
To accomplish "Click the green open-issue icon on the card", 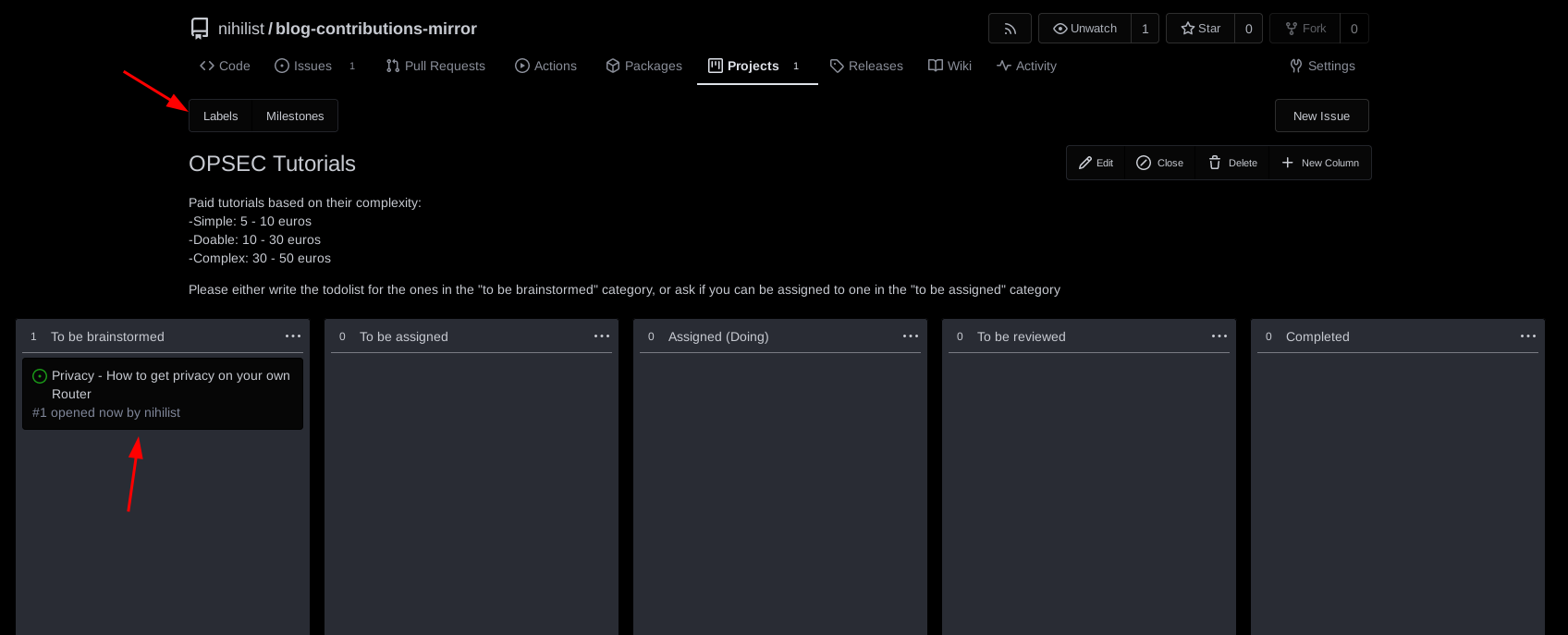I will point(40,376).
